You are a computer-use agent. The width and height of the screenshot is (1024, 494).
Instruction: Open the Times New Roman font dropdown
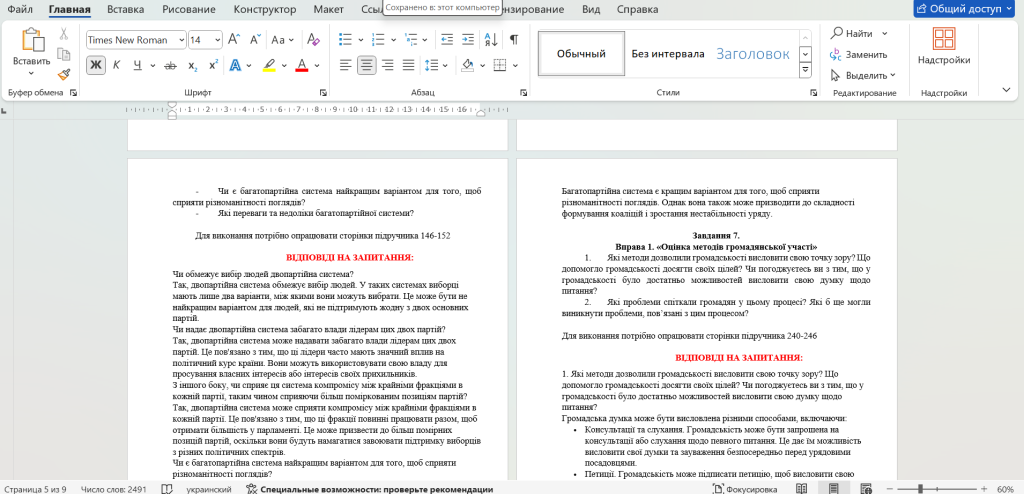(x=181, y=40)
